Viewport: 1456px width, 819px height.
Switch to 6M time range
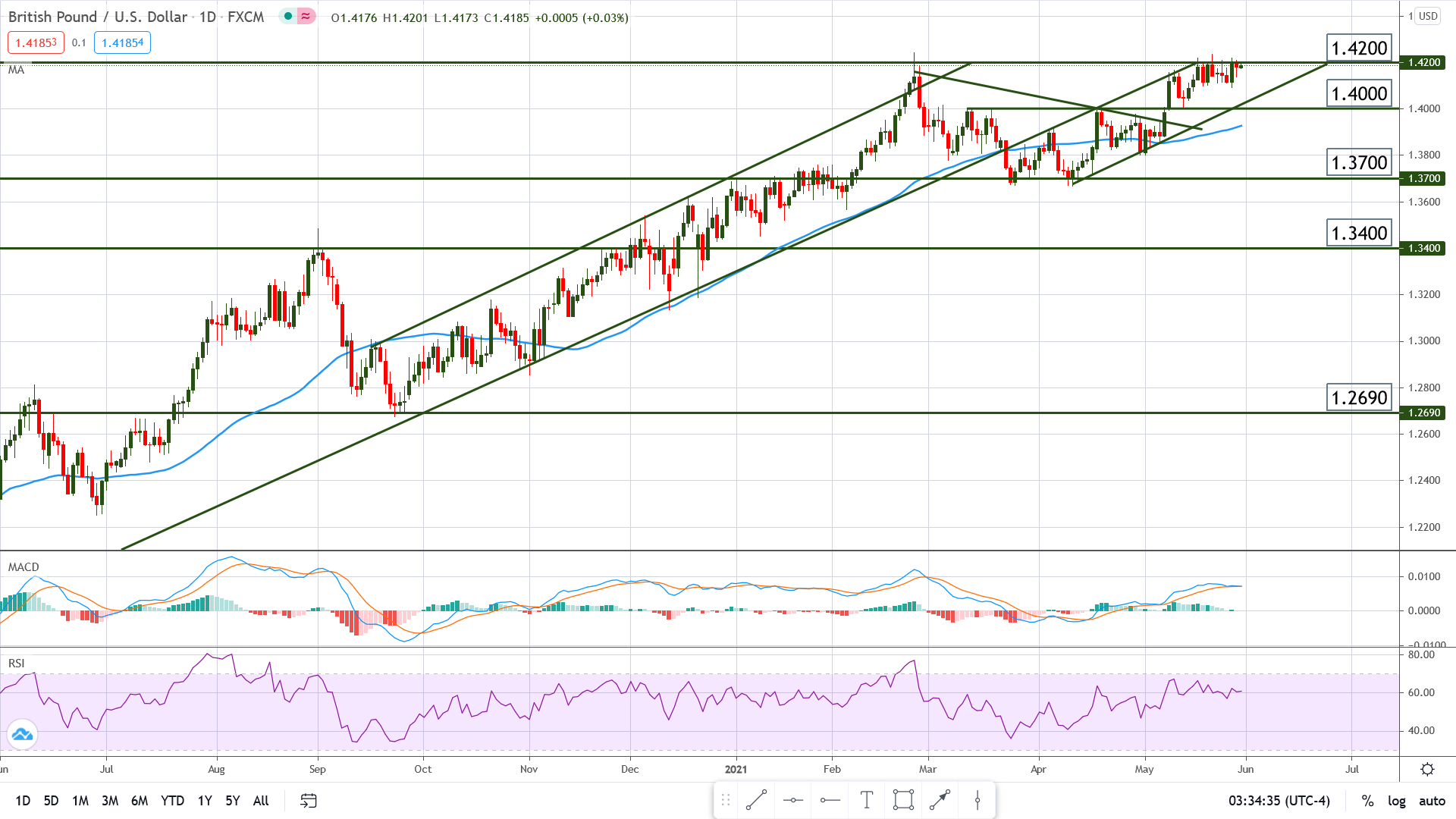[x=140, y=801]
